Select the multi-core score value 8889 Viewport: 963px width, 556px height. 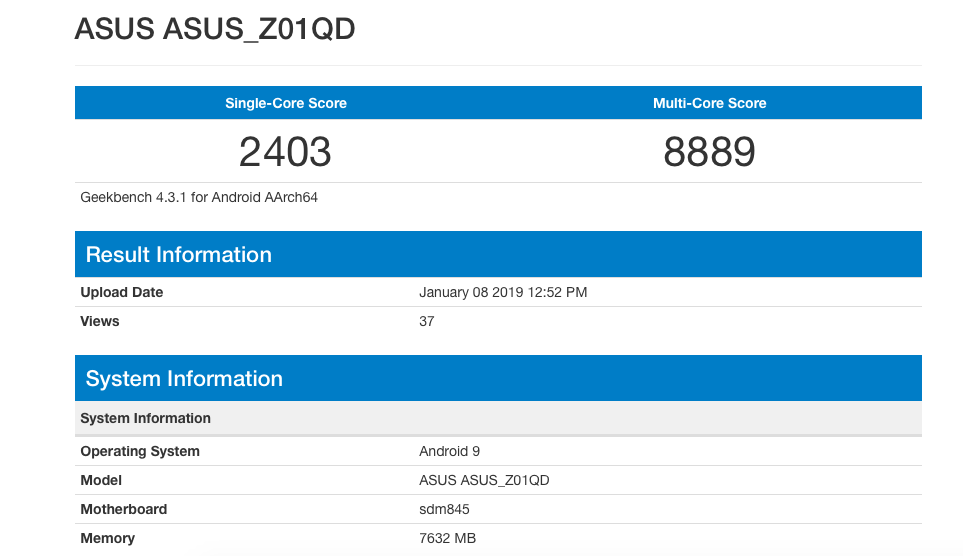click(x=709, y=152)
